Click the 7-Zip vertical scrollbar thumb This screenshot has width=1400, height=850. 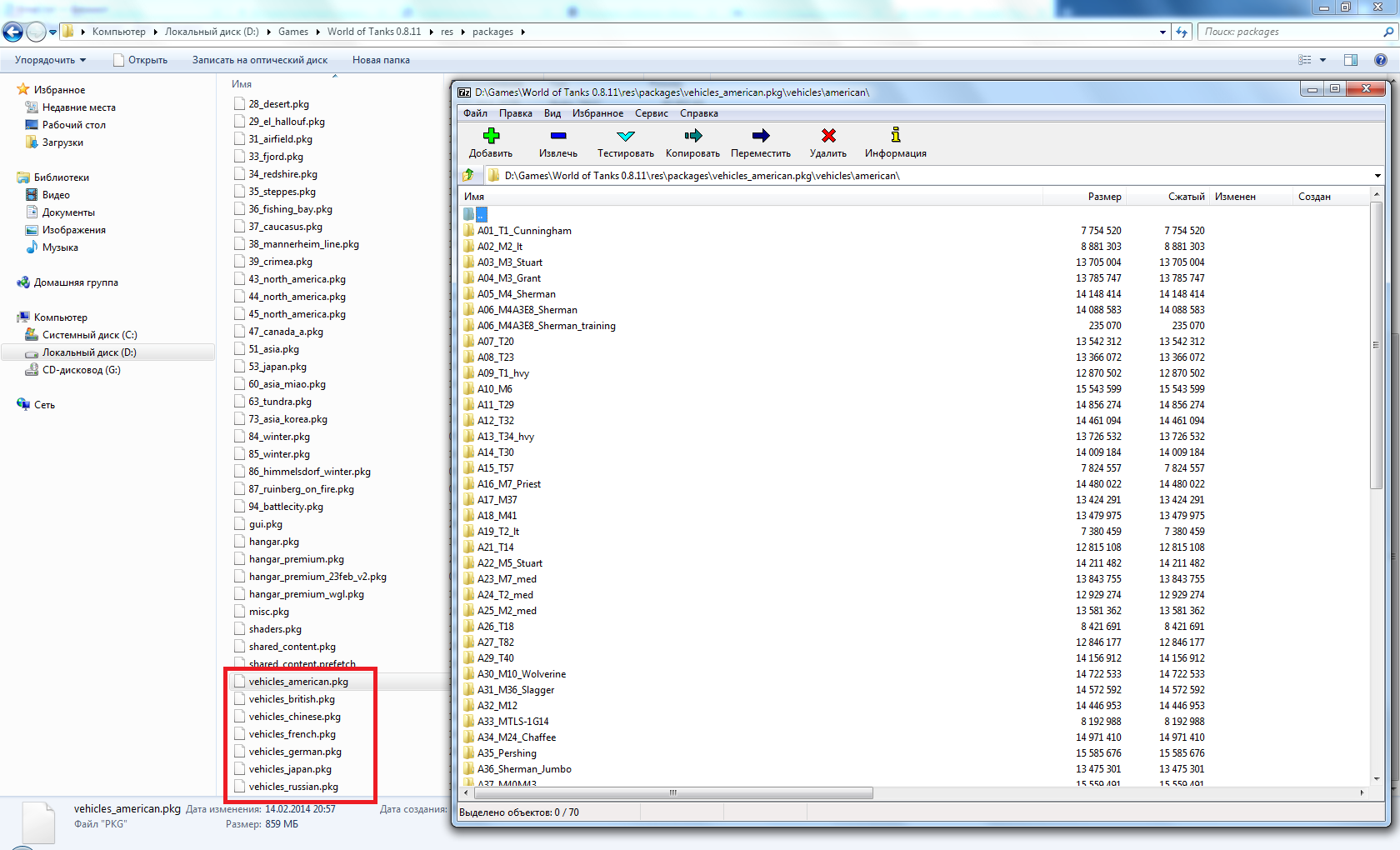(1376, 346)
